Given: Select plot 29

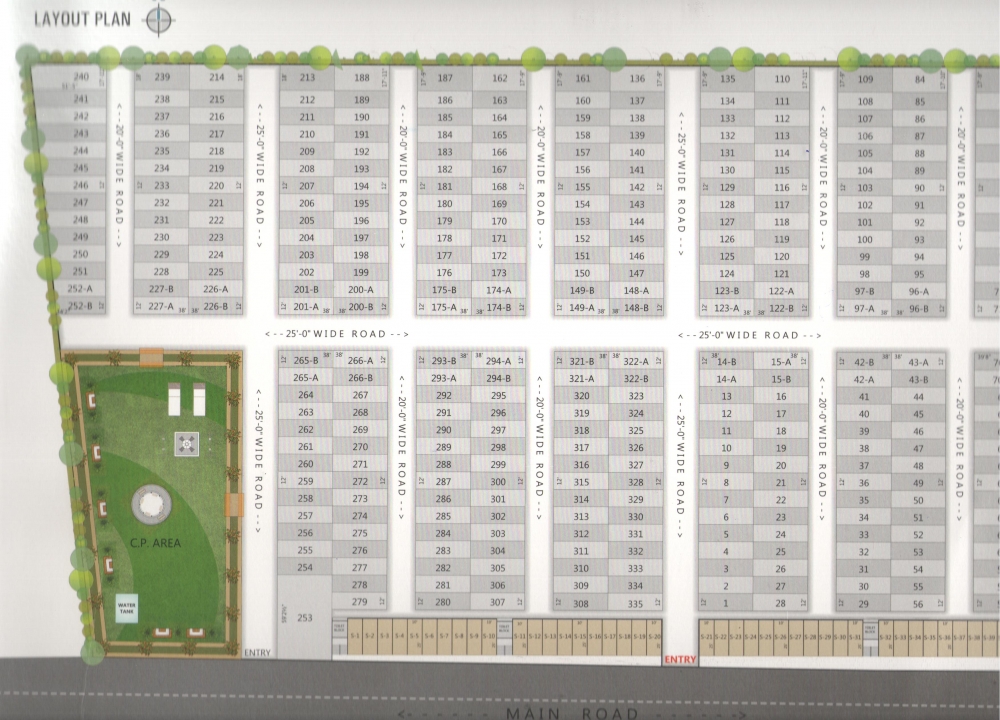Looking at the screenshot, I should coord(864,604).
